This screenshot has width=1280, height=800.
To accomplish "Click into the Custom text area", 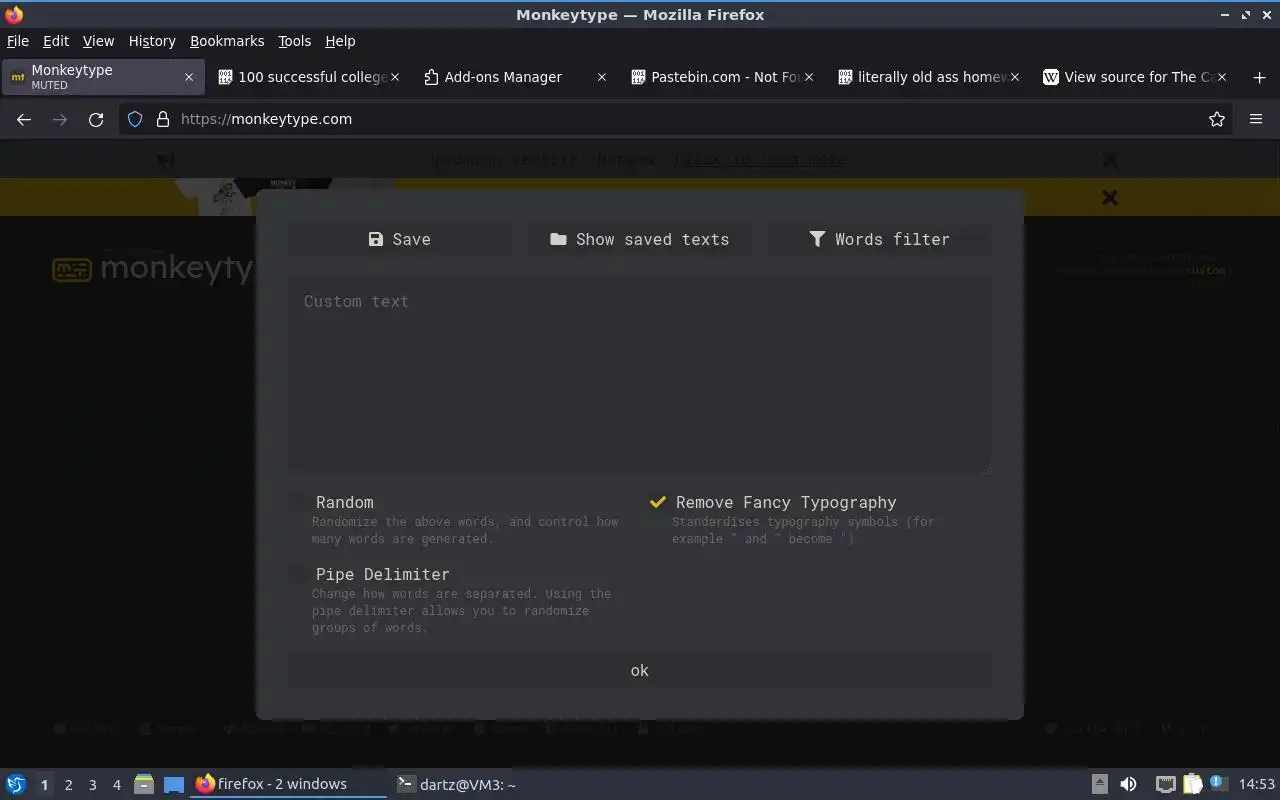I will (x=640, y=375).
